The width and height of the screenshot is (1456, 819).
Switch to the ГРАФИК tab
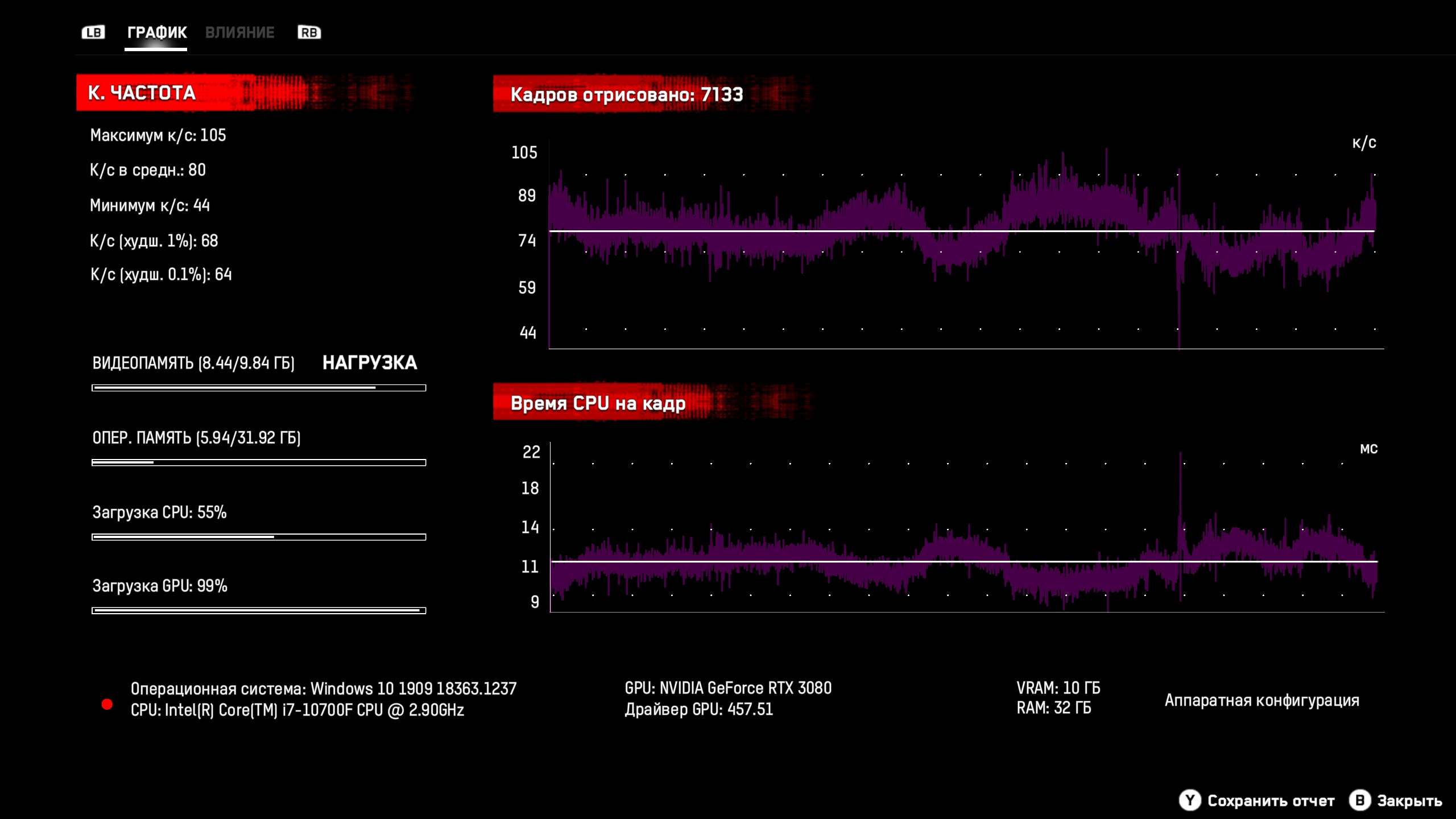click(x=156, y=32)
